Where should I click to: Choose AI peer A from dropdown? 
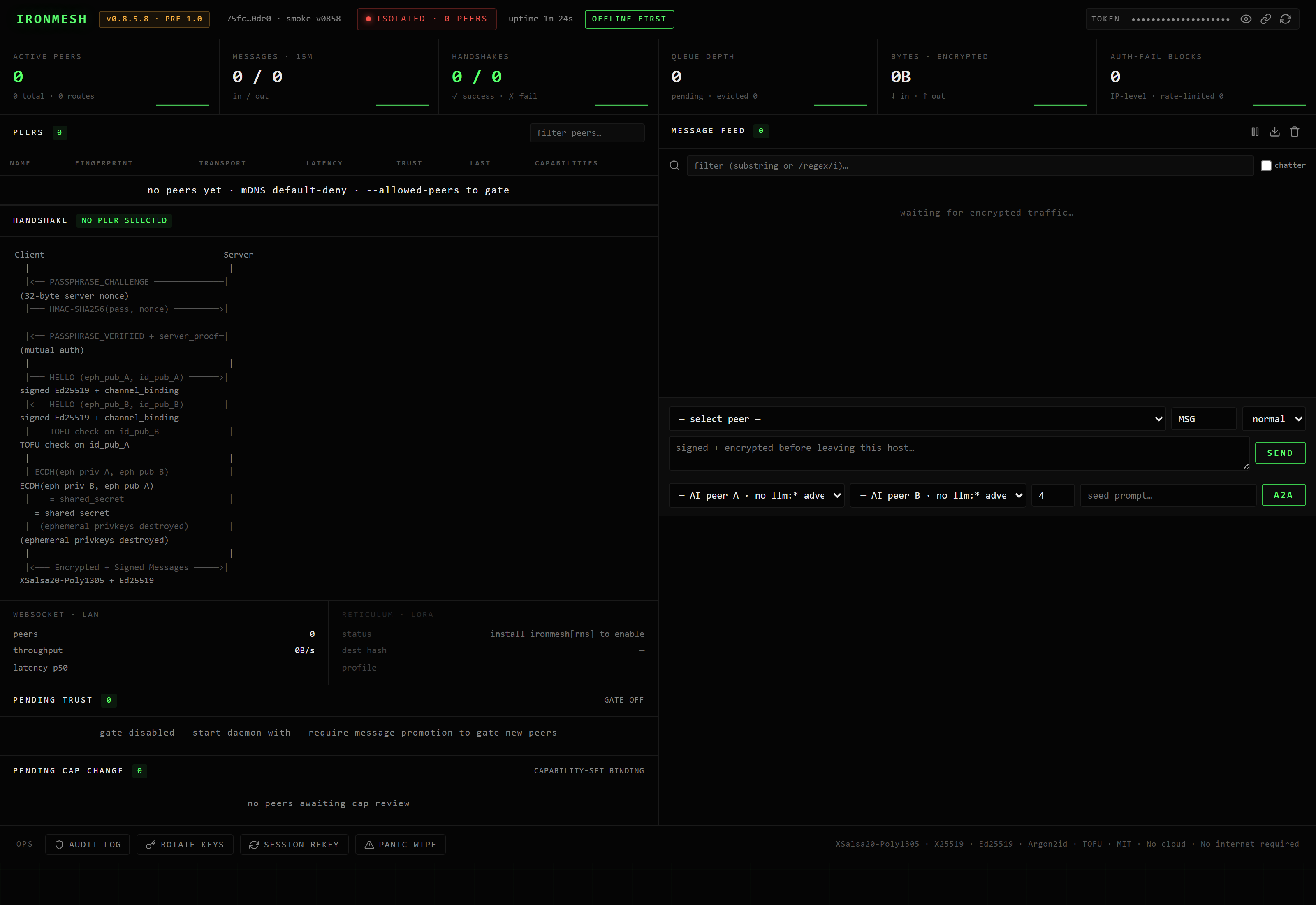(757, 496)
